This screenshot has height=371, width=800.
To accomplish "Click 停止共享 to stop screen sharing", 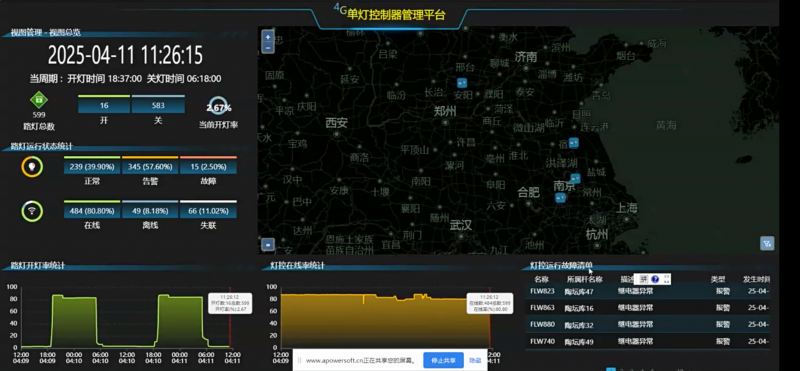I will 443,360.
